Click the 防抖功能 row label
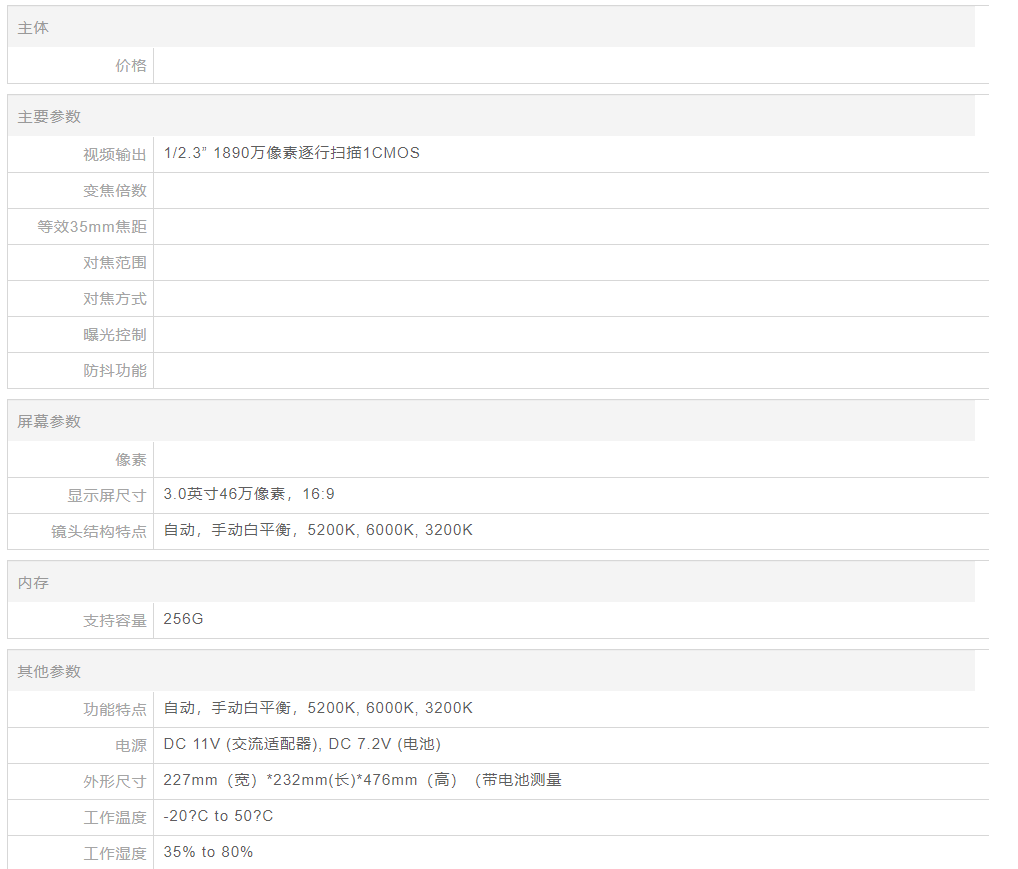The image size is (1018, 869). [x=114, y=370]
